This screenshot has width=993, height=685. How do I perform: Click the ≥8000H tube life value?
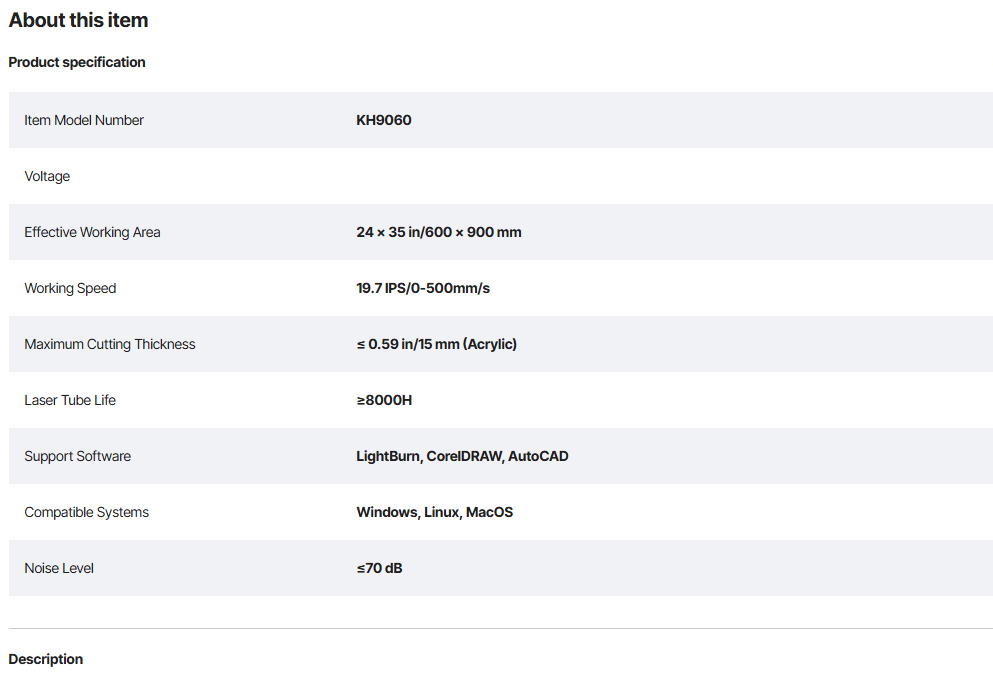click(384, 400)
